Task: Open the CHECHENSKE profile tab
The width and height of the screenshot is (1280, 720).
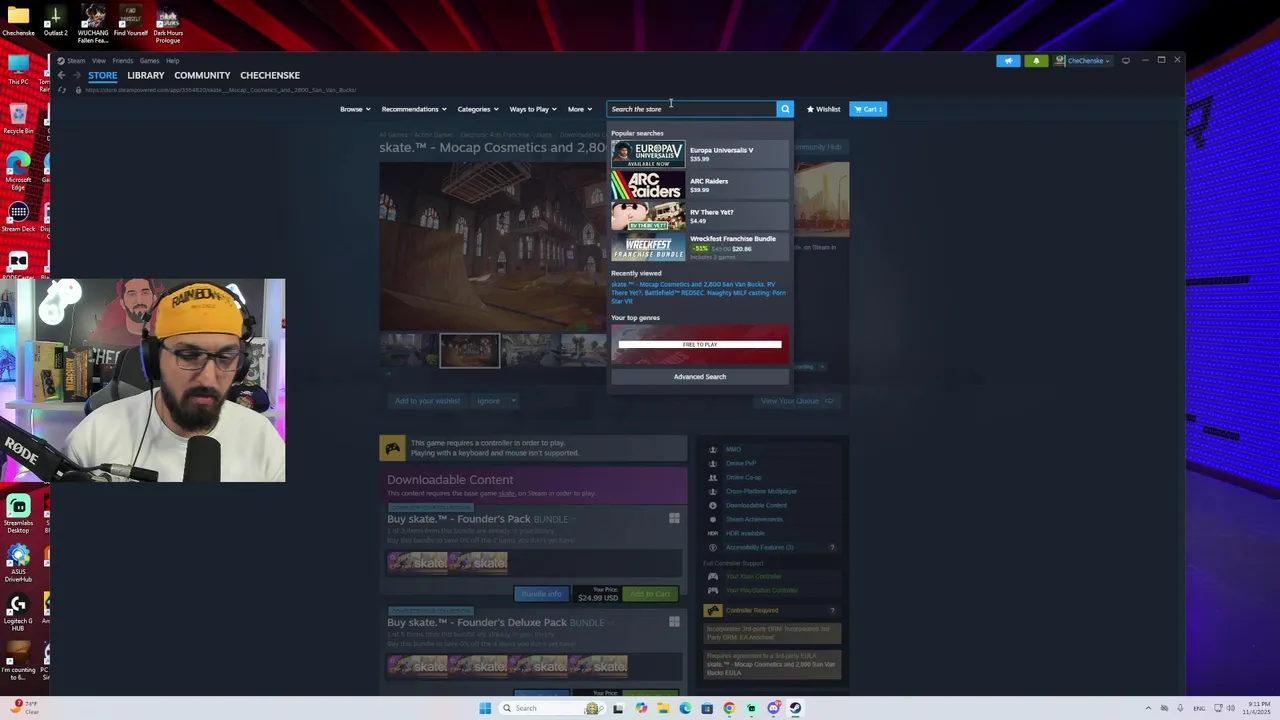Action: [270, 75]
